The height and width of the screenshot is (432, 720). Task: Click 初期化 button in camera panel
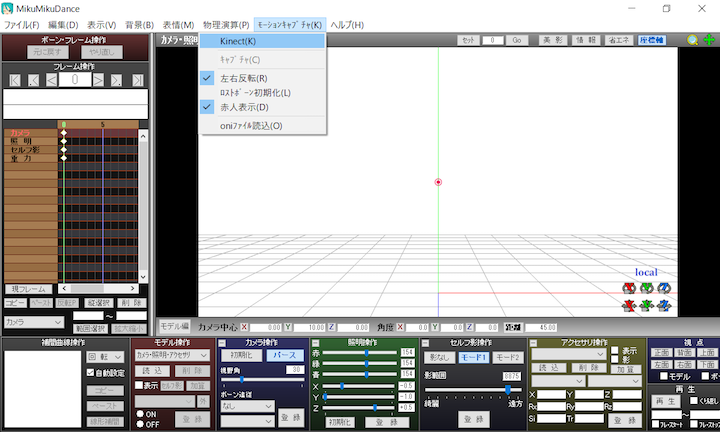(x=242, y=355)
